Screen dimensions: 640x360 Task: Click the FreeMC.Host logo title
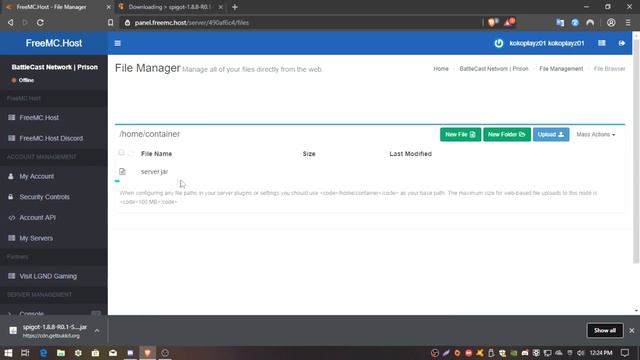click(x=54, y=43)
